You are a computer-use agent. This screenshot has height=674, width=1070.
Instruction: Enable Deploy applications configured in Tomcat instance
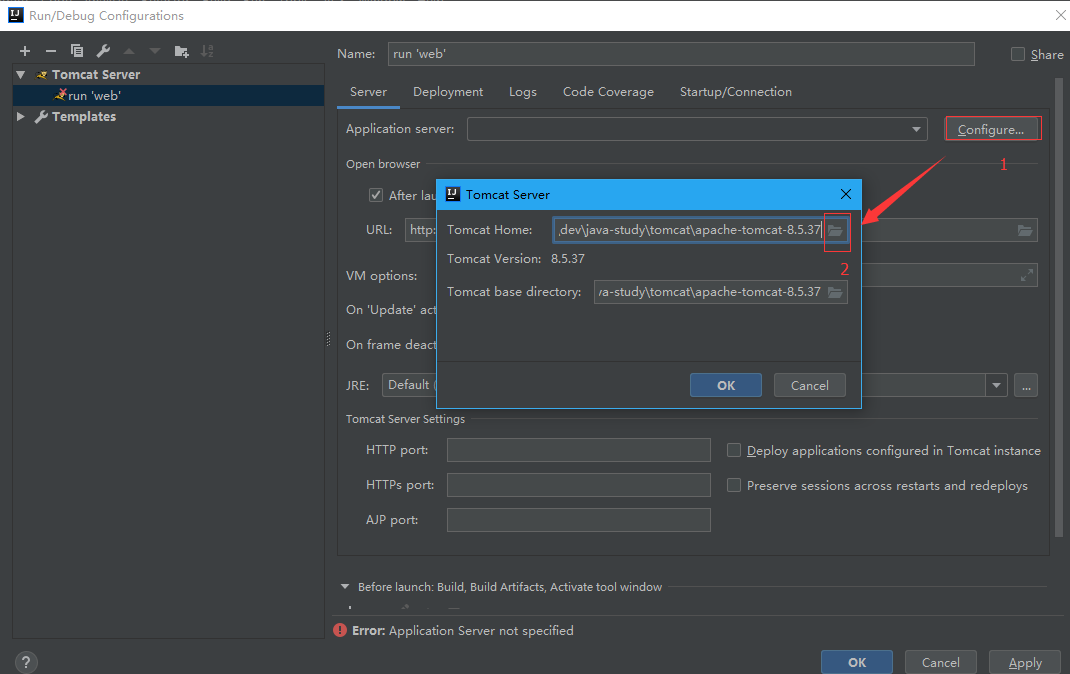coord(734,450)
